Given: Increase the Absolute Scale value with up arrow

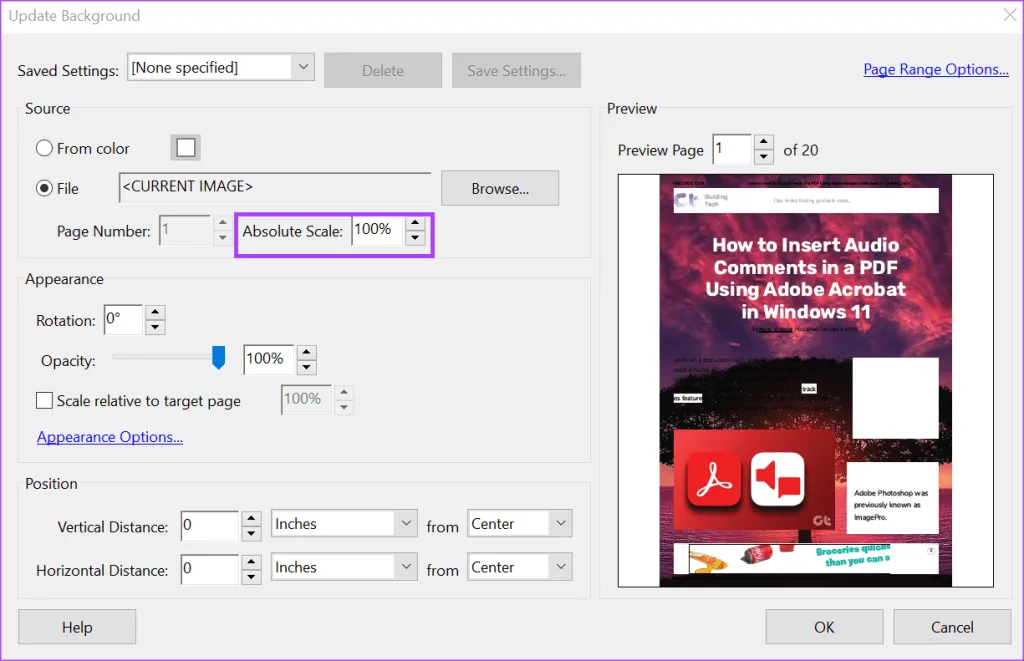Looking at the screenshot, I should [415, 224].
